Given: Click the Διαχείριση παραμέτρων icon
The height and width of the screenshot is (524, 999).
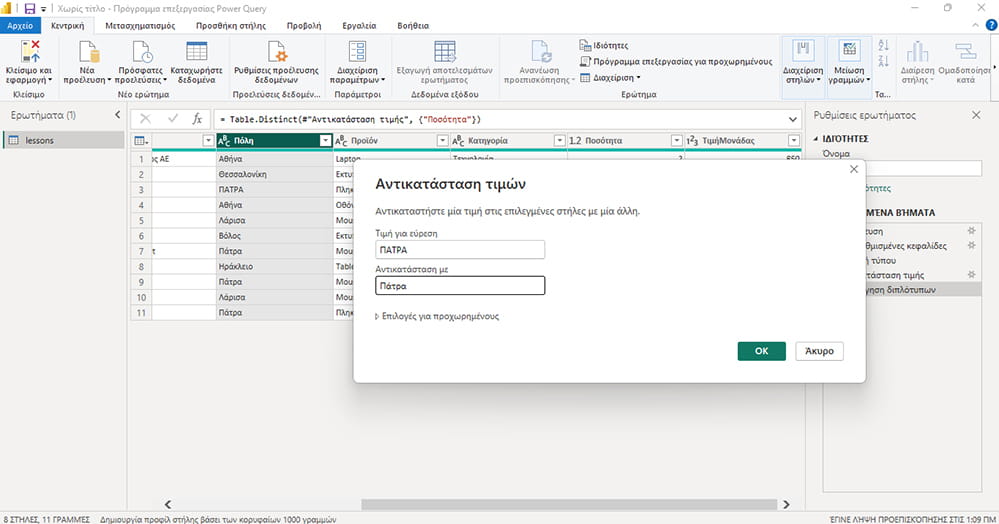Looking at the screenshot, I should coord(357,51).
